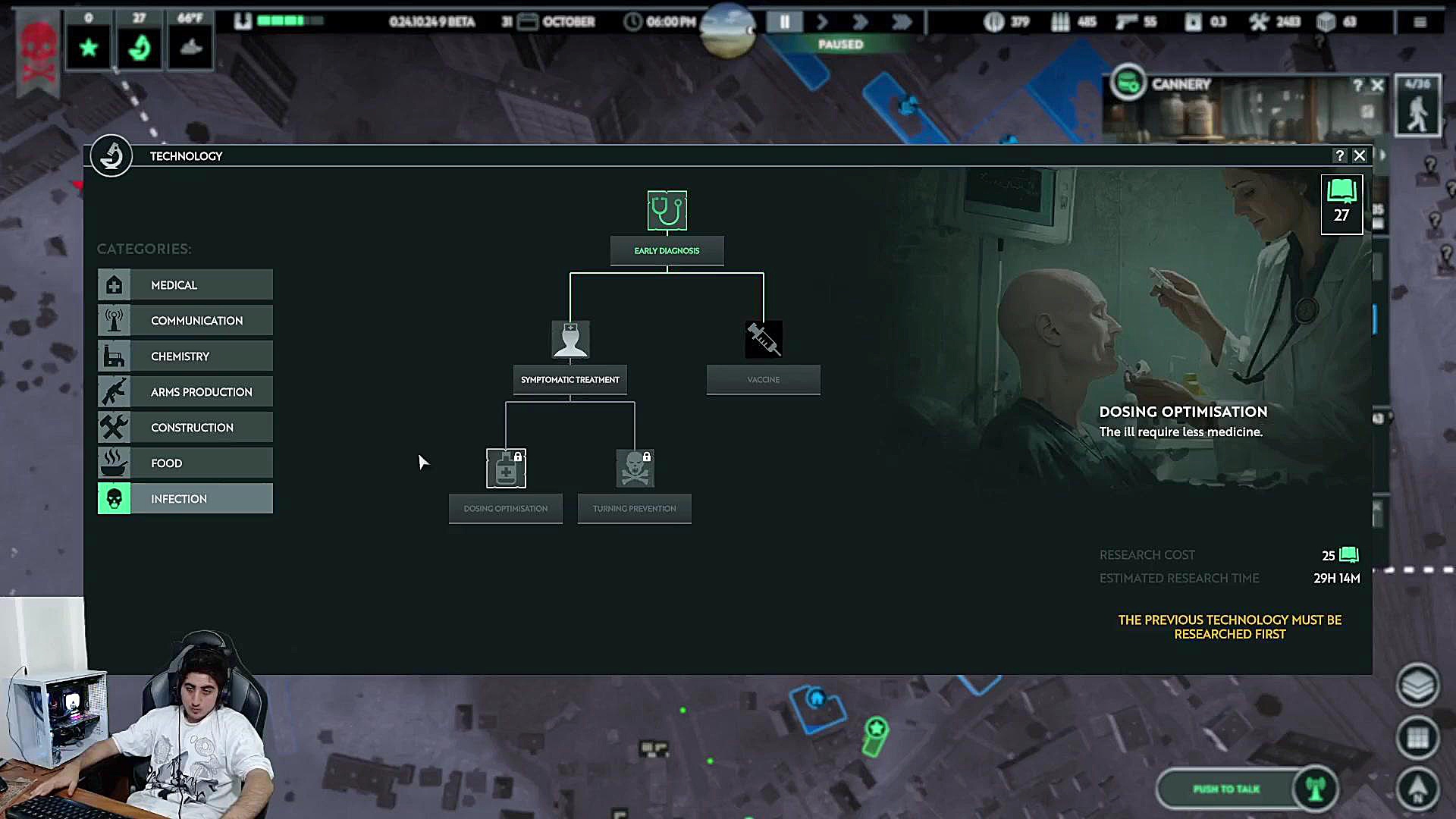Click the radio tower push-to-talk icon

click(x=1316, y=789)
